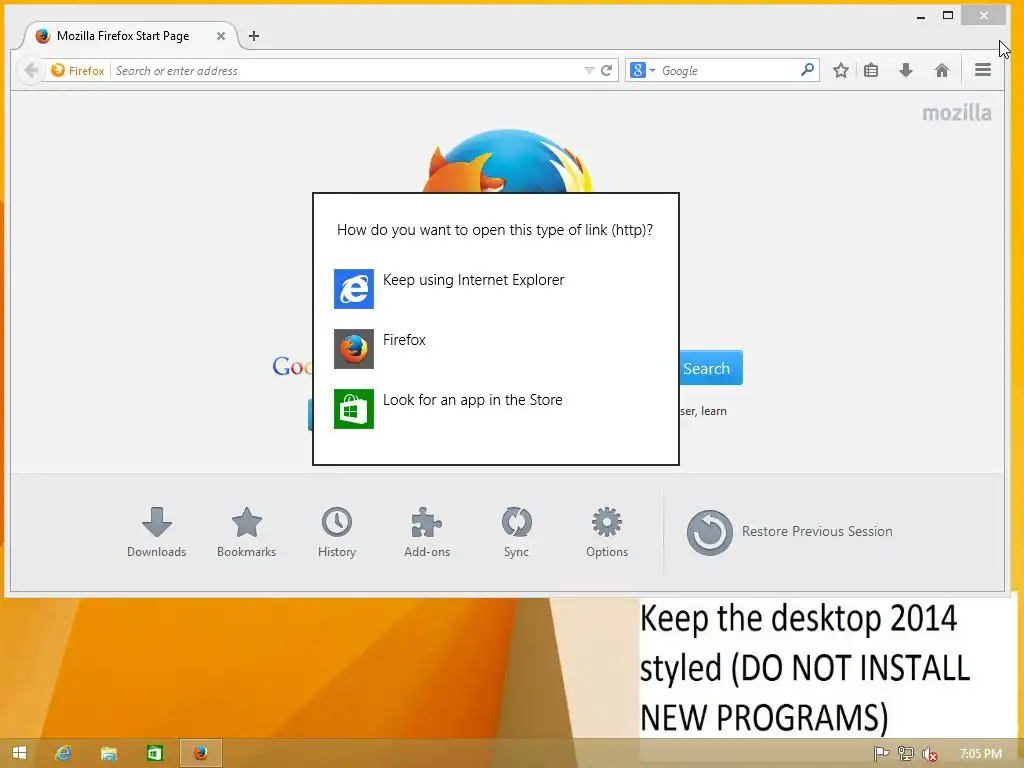Go to the Firefox home page
Screen dimensions: 1024x768
click(942, 70)
